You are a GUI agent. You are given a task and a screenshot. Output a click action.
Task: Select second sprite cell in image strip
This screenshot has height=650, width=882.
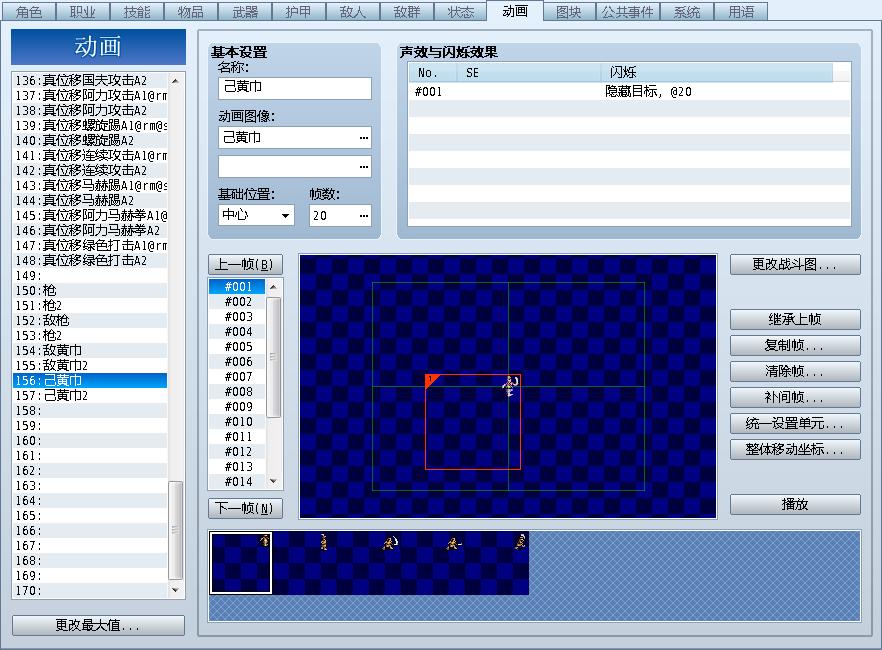[305, 563]
